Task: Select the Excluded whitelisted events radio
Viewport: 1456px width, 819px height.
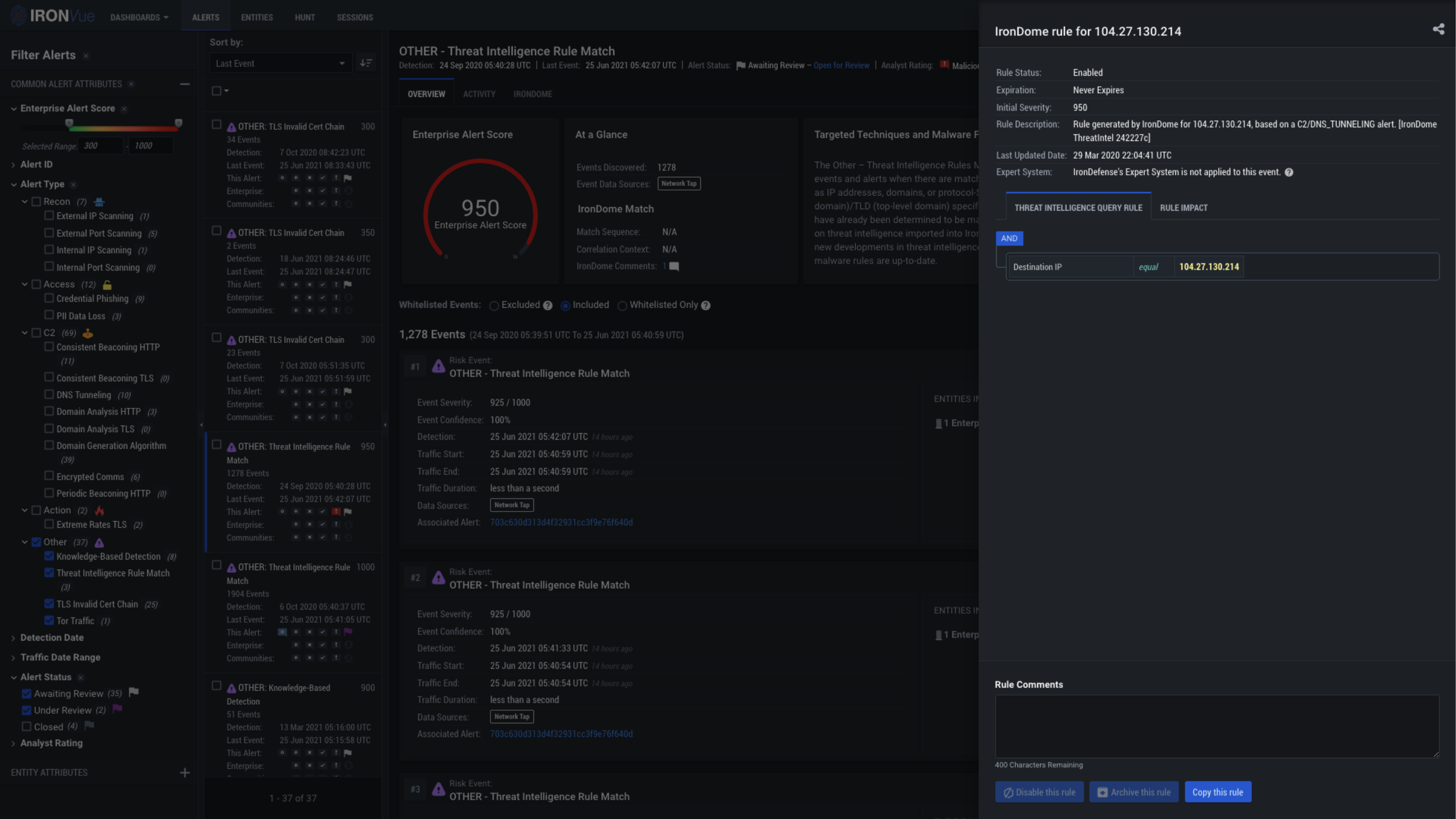Action: click(x=494, y=305)
